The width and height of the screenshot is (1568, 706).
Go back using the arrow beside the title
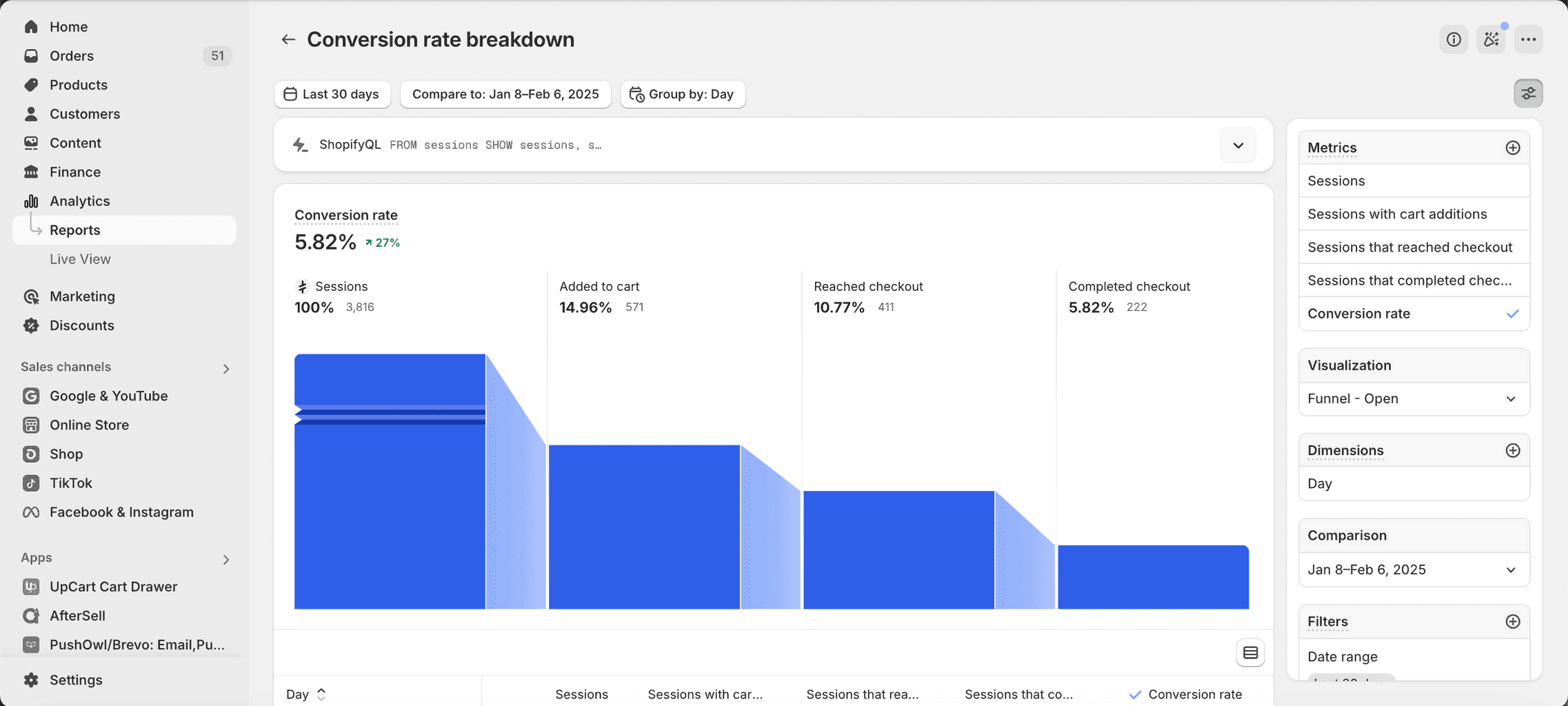(x=288, y=39)
